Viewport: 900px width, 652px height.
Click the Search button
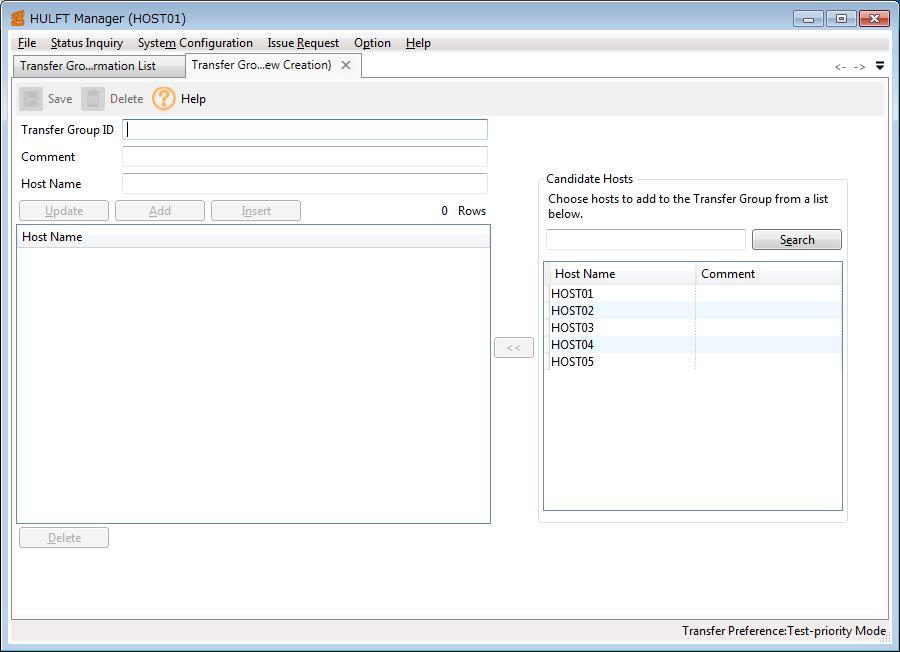[797, 239]
